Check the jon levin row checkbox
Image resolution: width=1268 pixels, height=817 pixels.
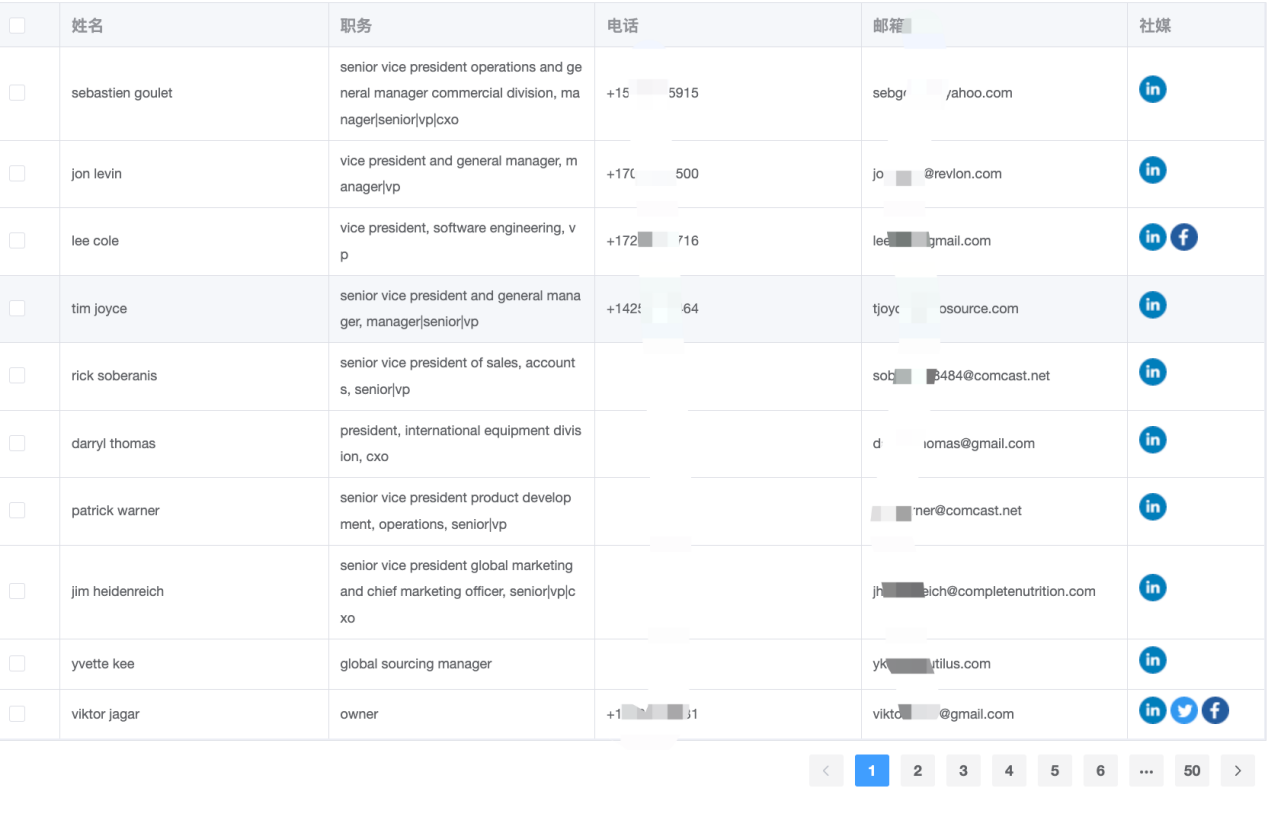pos(17,173)
